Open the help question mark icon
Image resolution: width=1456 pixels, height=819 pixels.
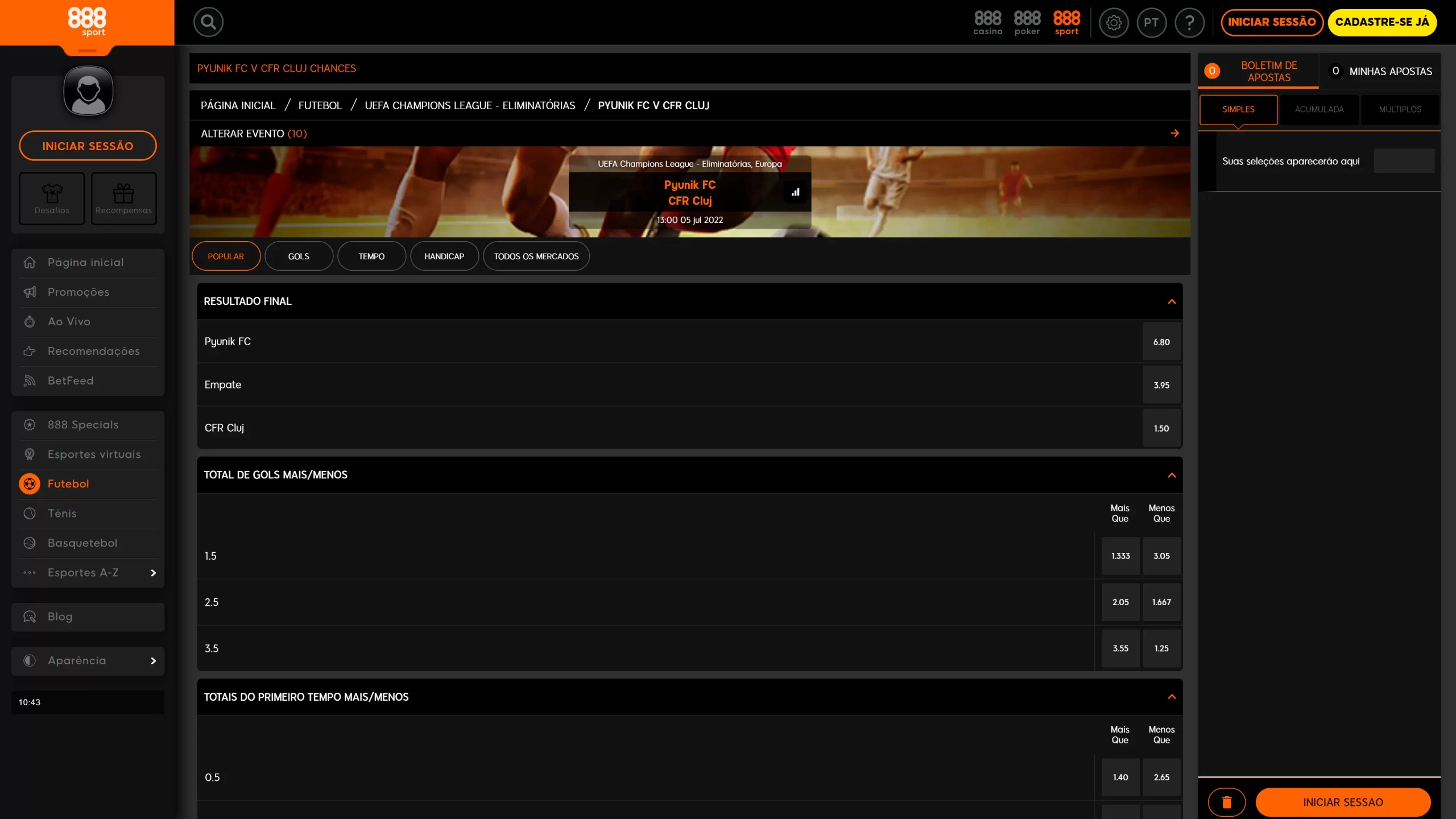[x=1189, y=23]
